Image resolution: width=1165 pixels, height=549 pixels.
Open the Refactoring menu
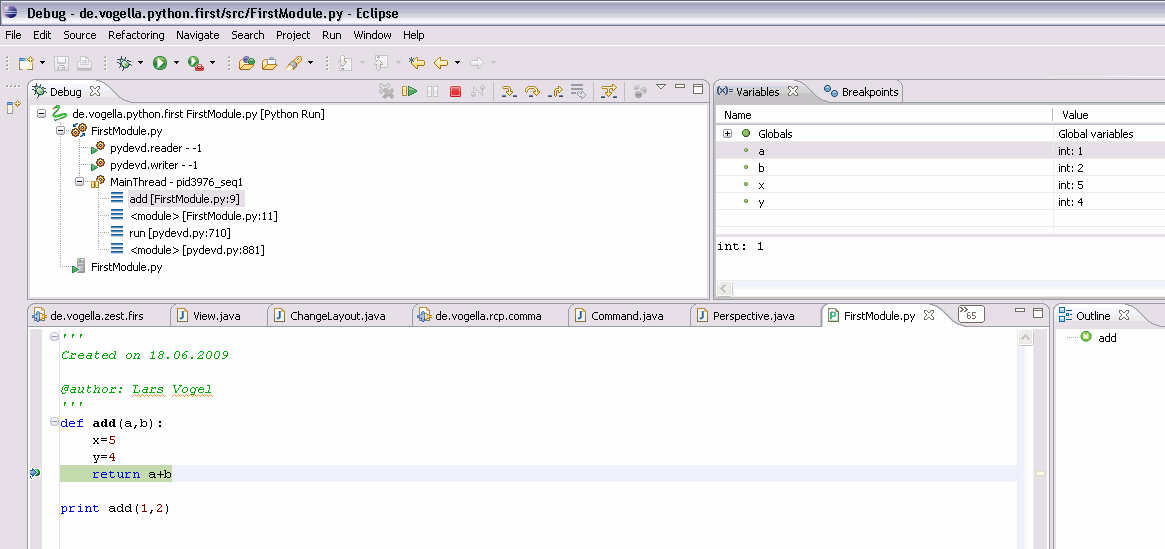(136, 35)
